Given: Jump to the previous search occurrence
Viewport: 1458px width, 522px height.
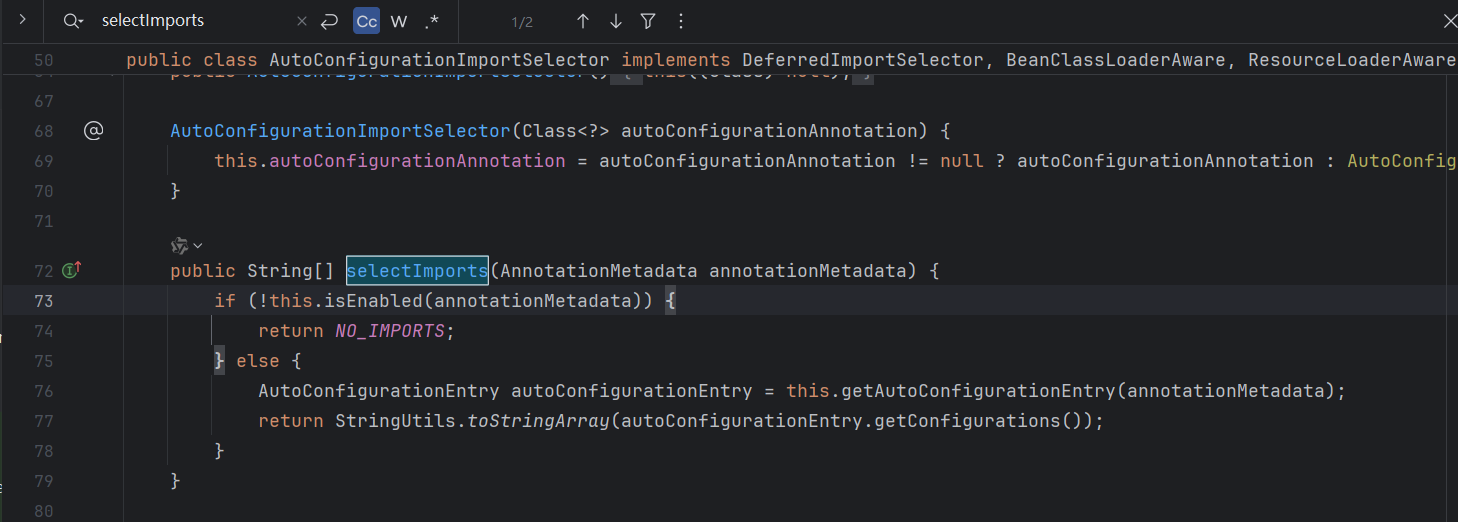Looking at the screenshot, I should tap(583, 21).
